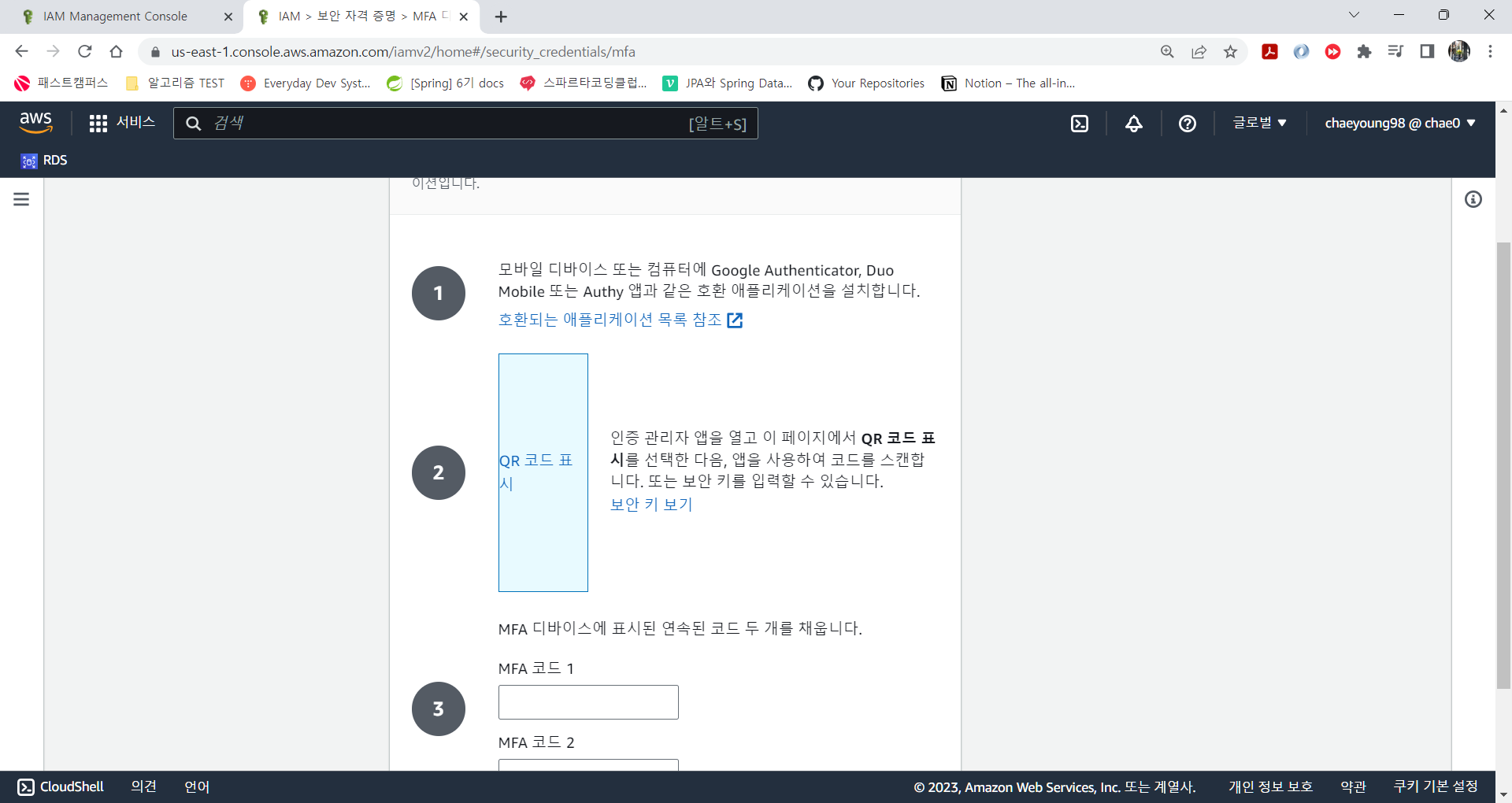Screen dimensions: 1512x803
Task: Open the tab search chevron in title bar
Action: [x=1354, y=15]
